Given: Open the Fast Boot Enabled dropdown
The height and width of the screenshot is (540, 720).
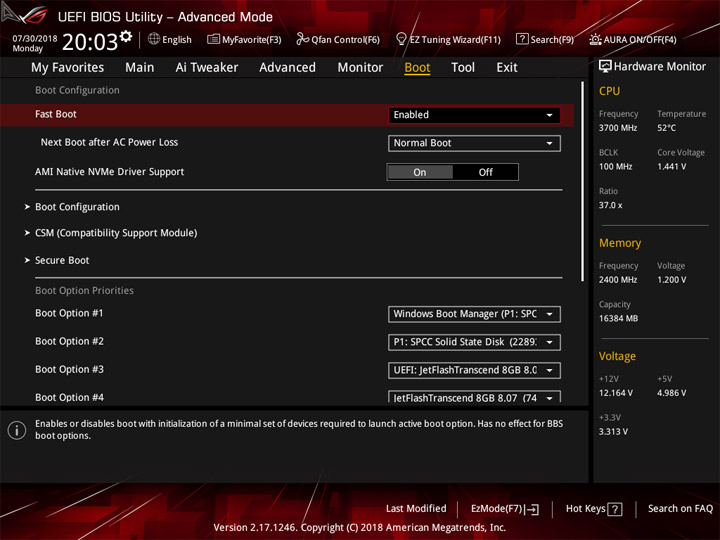Looking at the screenshot, I should pyautogui.click(x=474, y=115).
